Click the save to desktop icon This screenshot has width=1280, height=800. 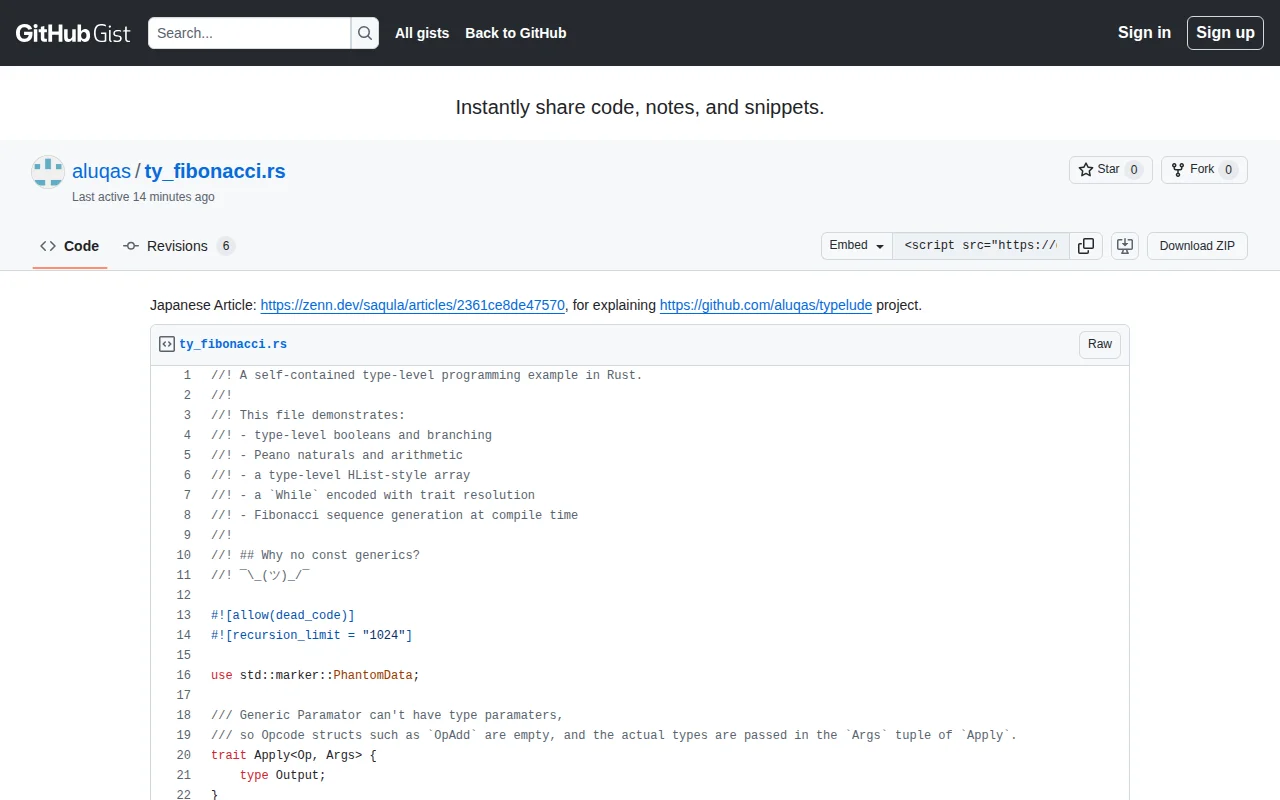click(1125, 246)
